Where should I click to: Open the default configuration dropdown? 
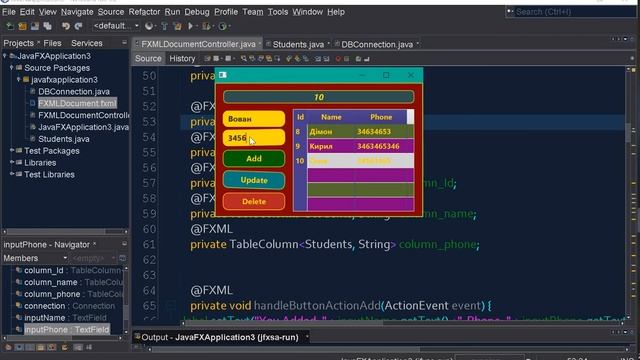pyautogui.click(x=116, y=26)
